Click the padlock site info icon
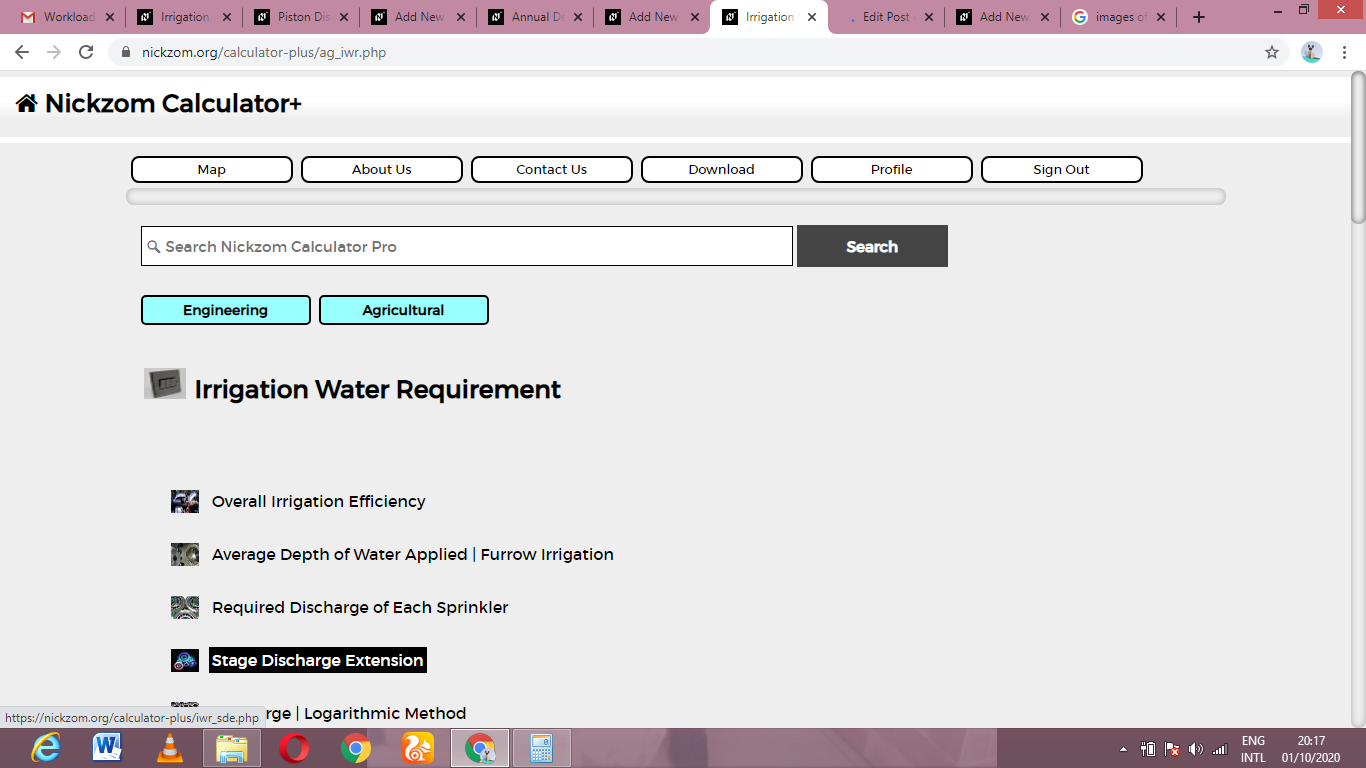This screenshot has height=768, width=1366. (125, 52)
